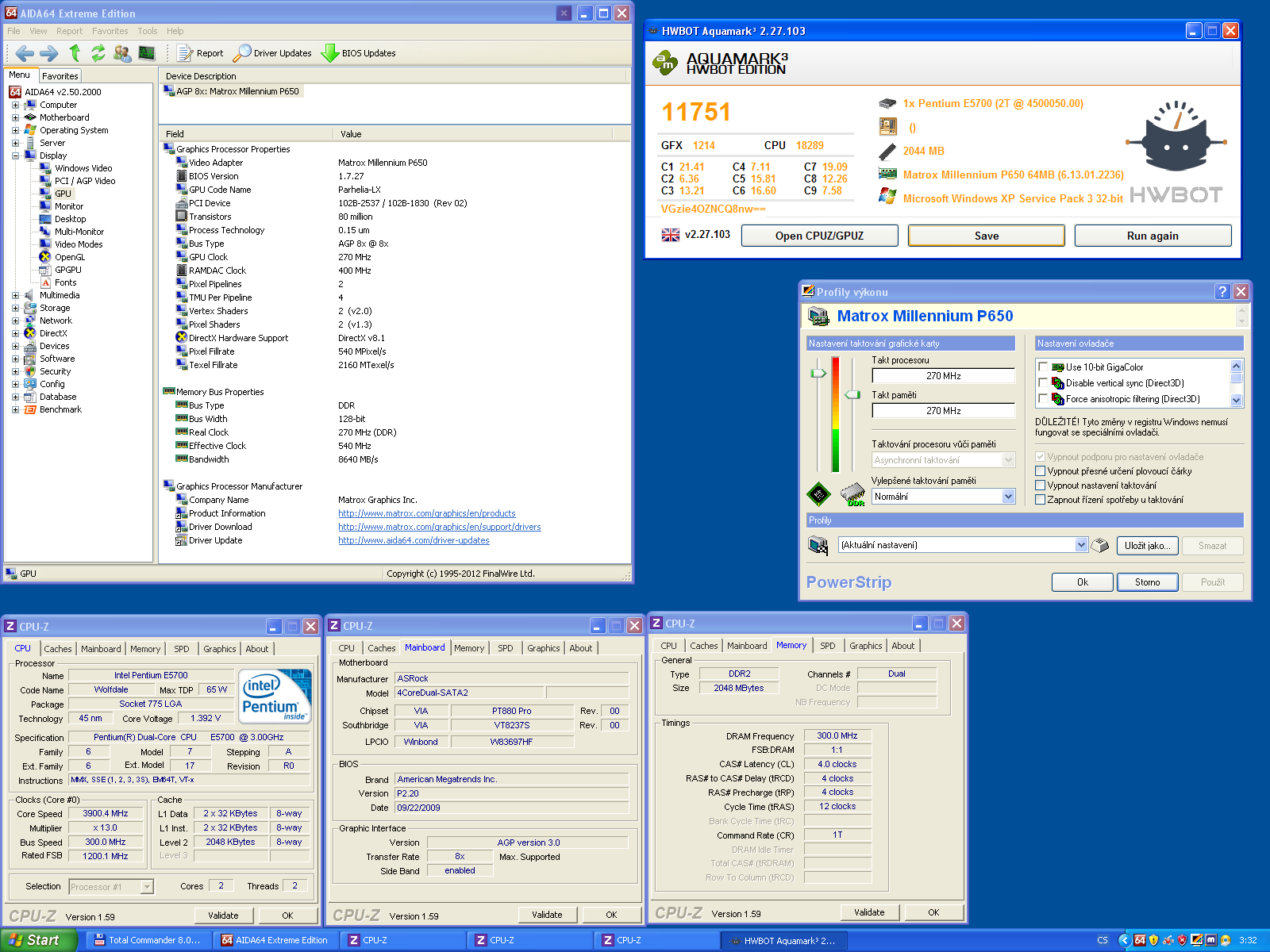Click Storno button in PowerStrip dialog
This screenshot has height=952, width=1270.
[1147, 582]
